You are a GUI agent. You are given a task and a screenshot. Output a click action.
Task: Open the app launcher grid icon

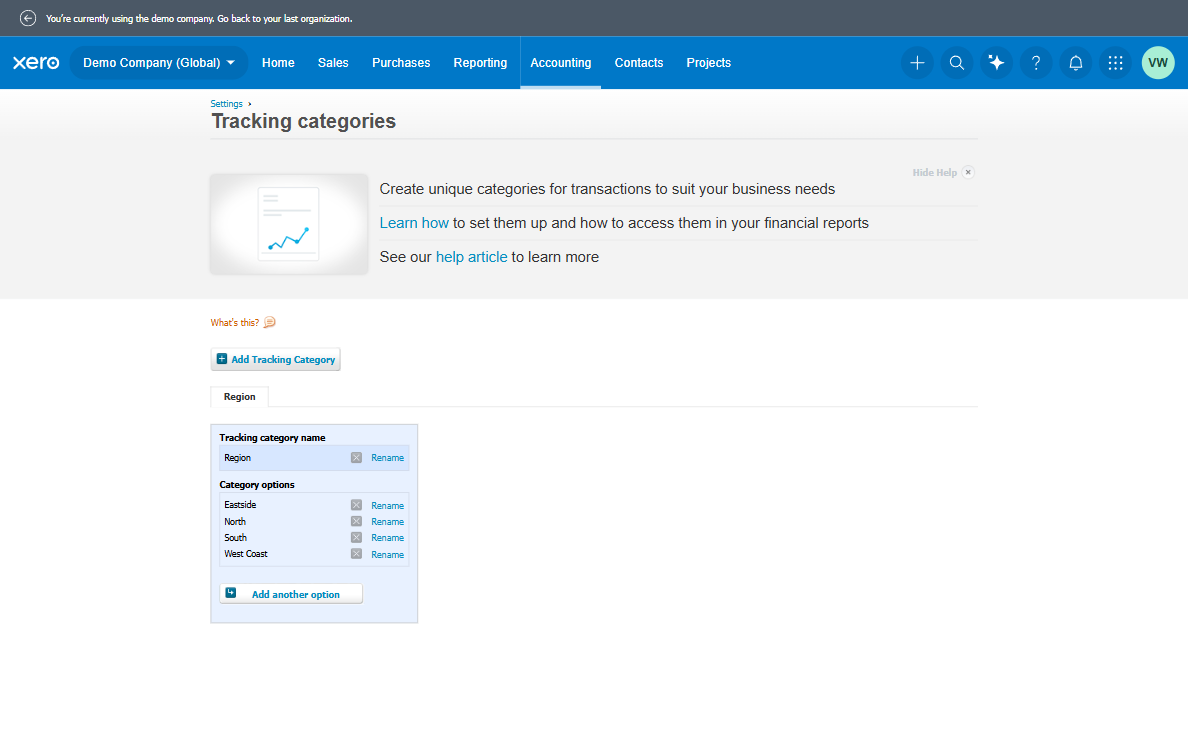1115,63
